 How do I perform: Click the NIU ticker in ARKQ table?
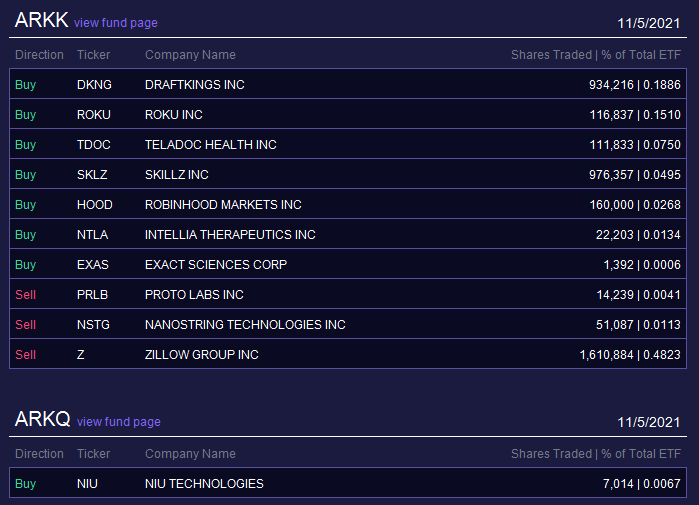pyautogui.click(x=87, y=484)
